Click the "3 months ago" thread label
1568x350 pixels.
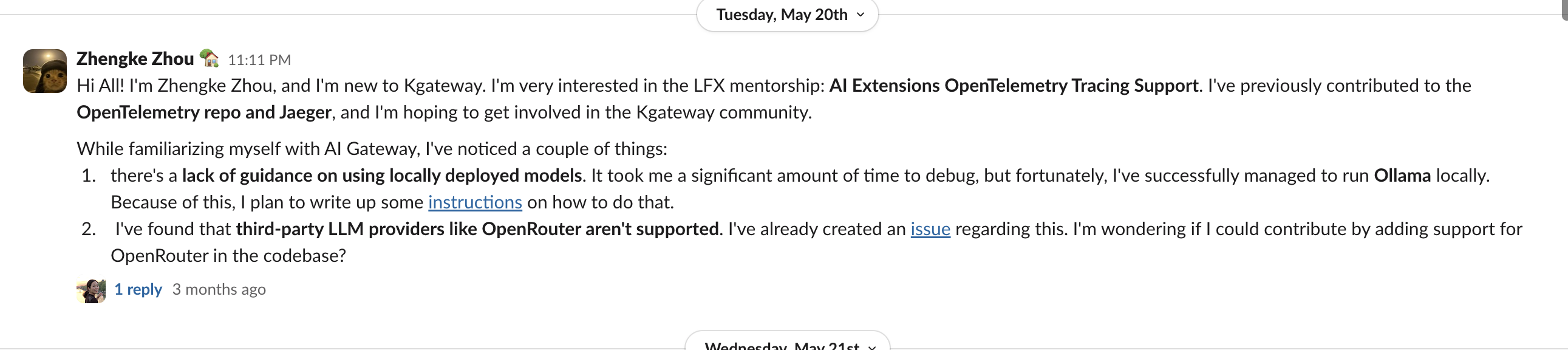(219, 289)
